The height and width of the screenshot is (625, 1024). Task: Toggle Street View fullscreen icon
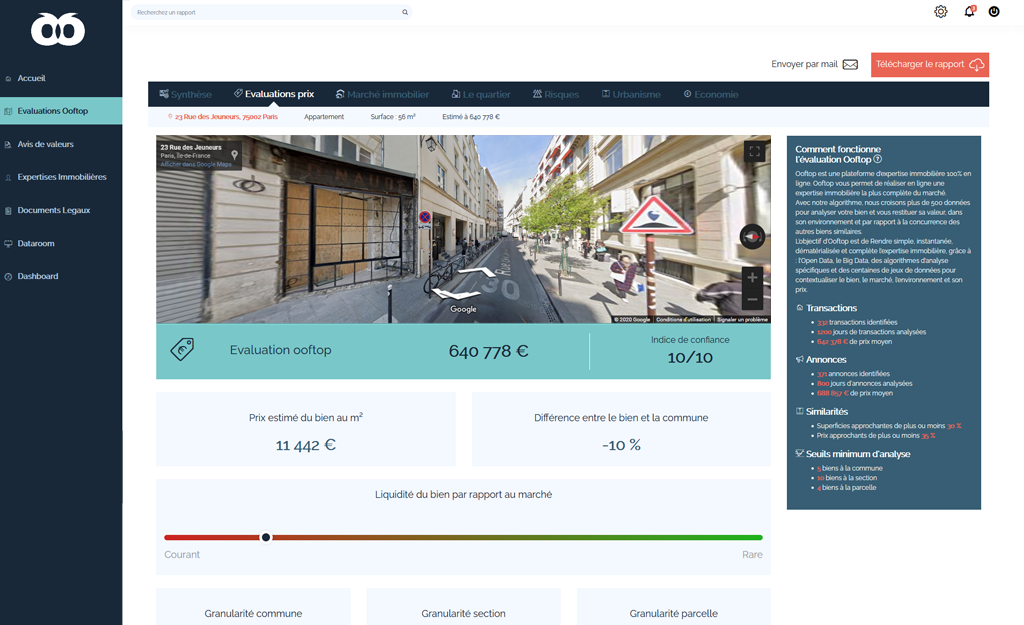tap(754, 152)
